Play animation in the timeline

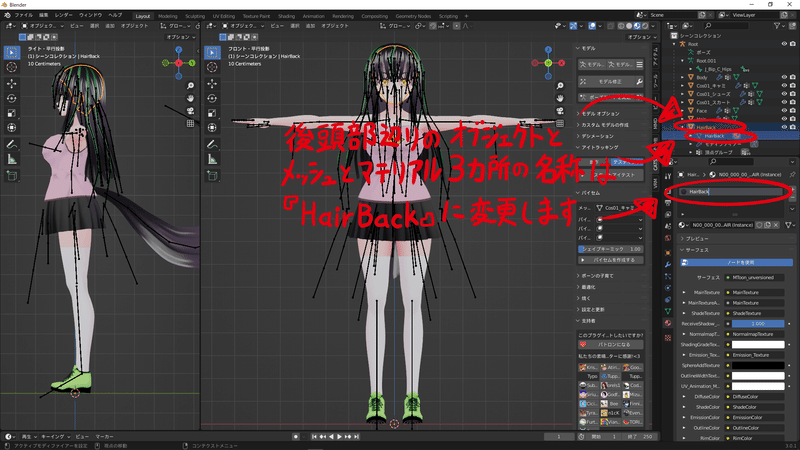click(340, 437)
